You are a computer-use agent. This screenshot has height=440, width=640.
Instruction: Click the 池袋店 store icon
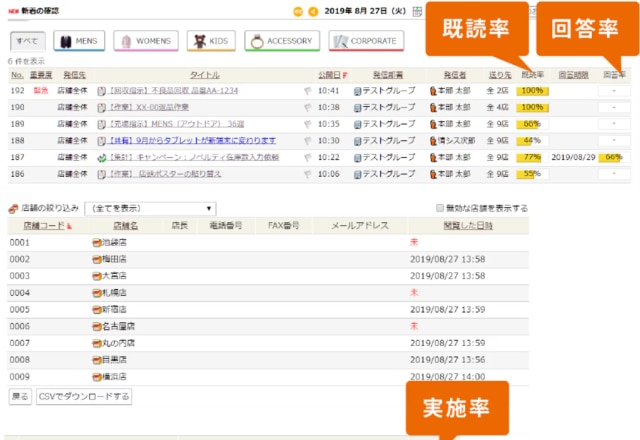pos(97,242)
